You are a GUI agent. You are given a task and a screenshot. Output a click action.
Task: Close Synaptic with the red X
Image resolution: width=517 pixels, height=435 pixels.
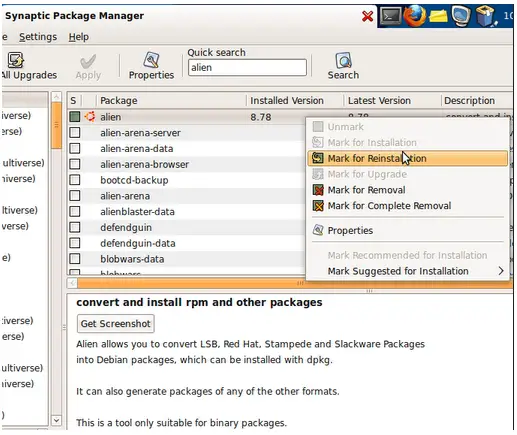click(x=367, y=16)
